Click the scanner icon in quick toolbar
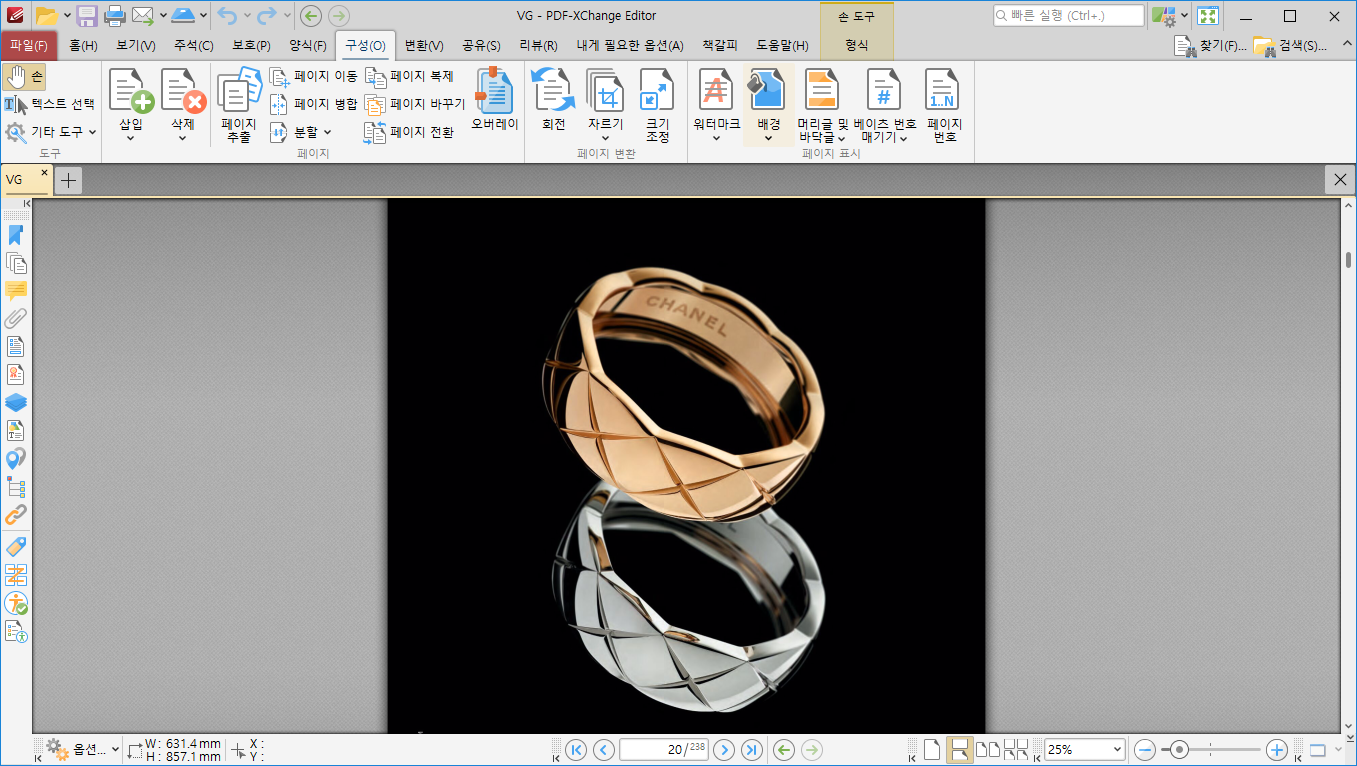This screenshot has width=1357, height=766. [183, 16]
